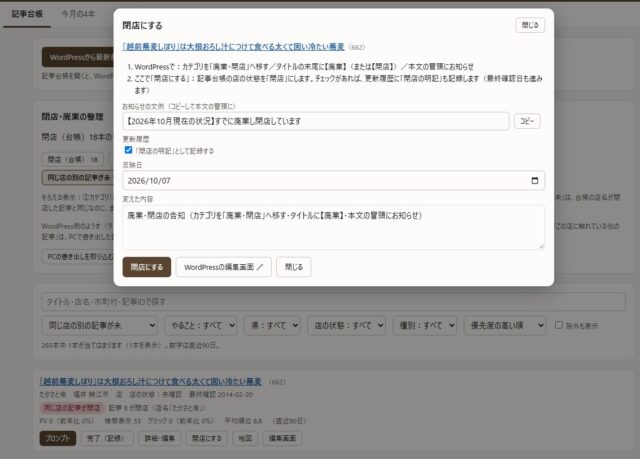Click 閉店にする button on the article row
Viewport: 640px width, 459px height.
[x=207, y=438]
